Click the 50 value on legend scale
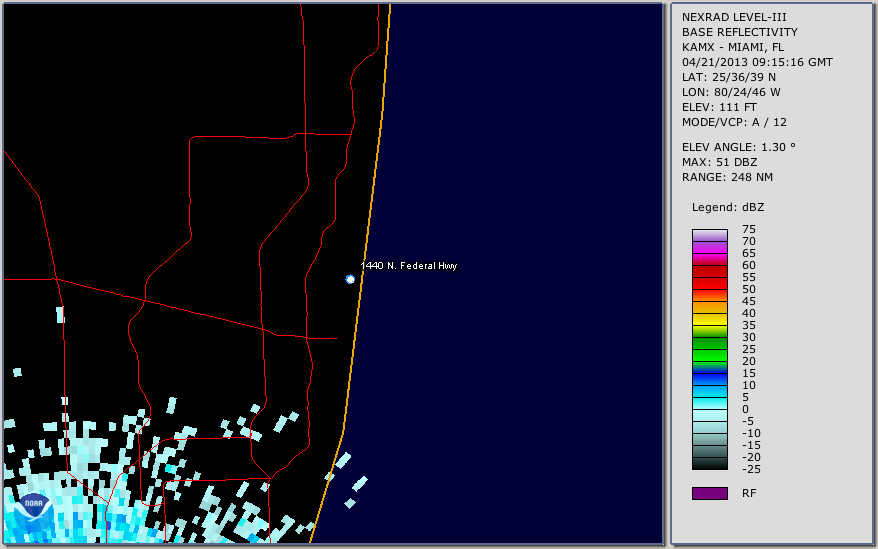The width and height of the screenshot is (878, 549). tap(749, 289)
